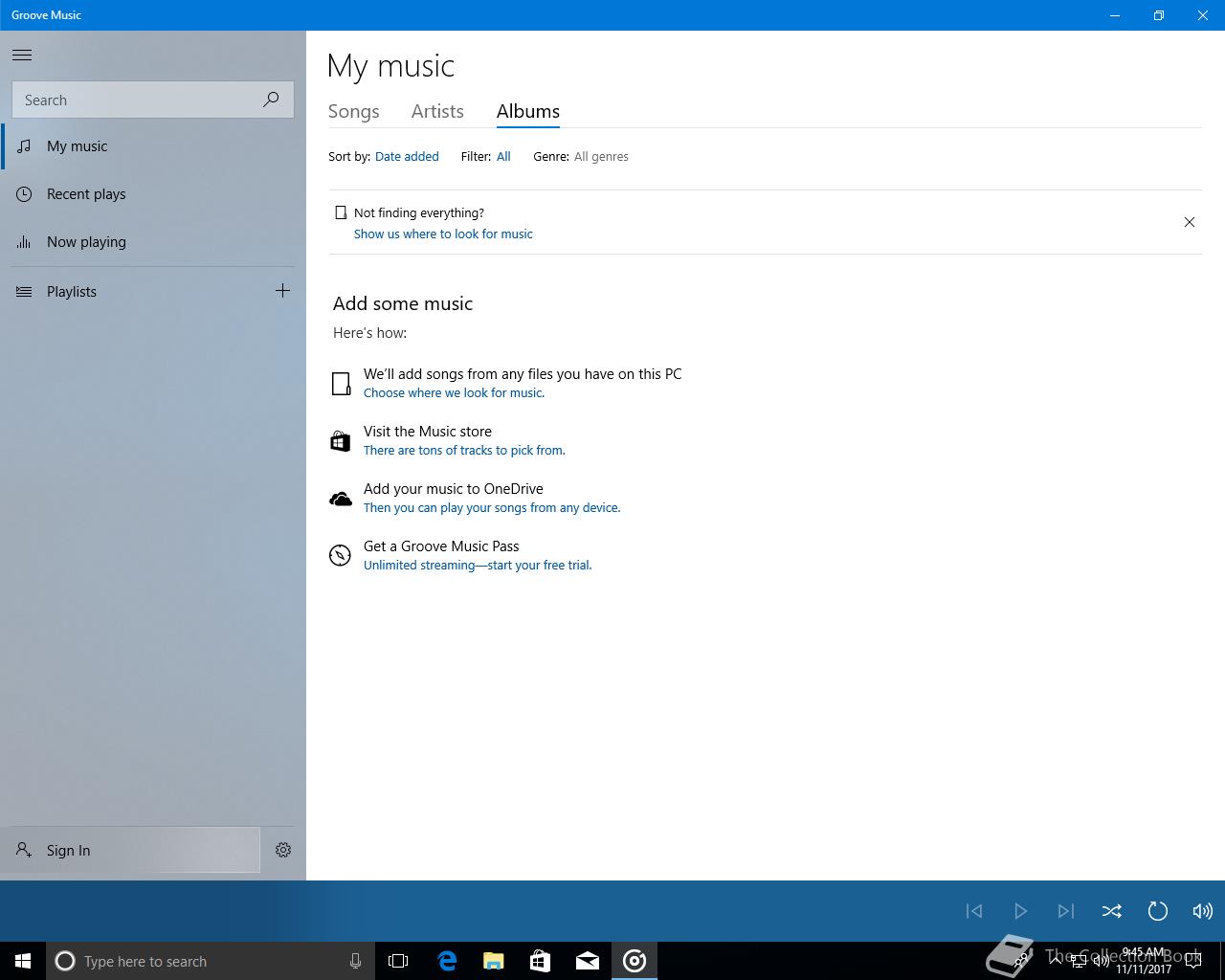The image size is (1225, 980).
Task: Toggle repeat mode
Action: pyautogui.click(x=1157, y=911)
